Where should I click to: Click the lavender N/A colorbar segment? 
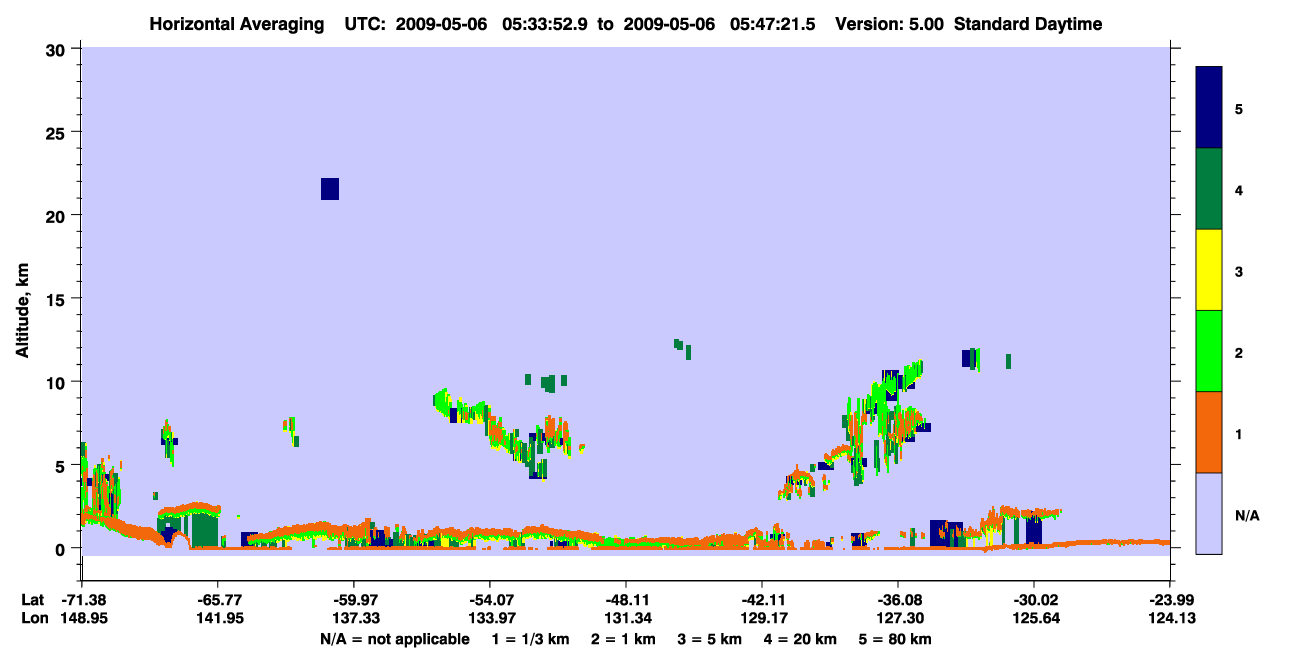click(1209, 513)
